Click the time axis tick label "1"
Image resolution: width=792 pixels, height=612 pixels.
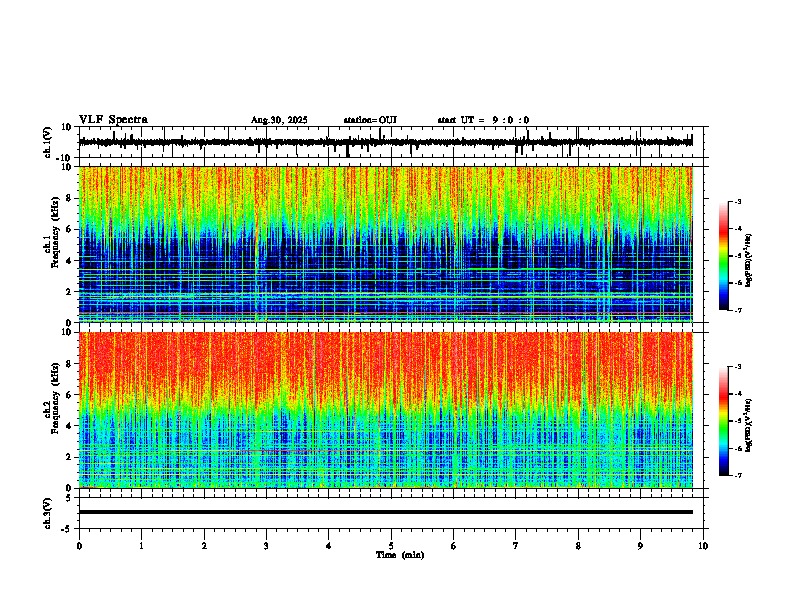pos(141,546)
